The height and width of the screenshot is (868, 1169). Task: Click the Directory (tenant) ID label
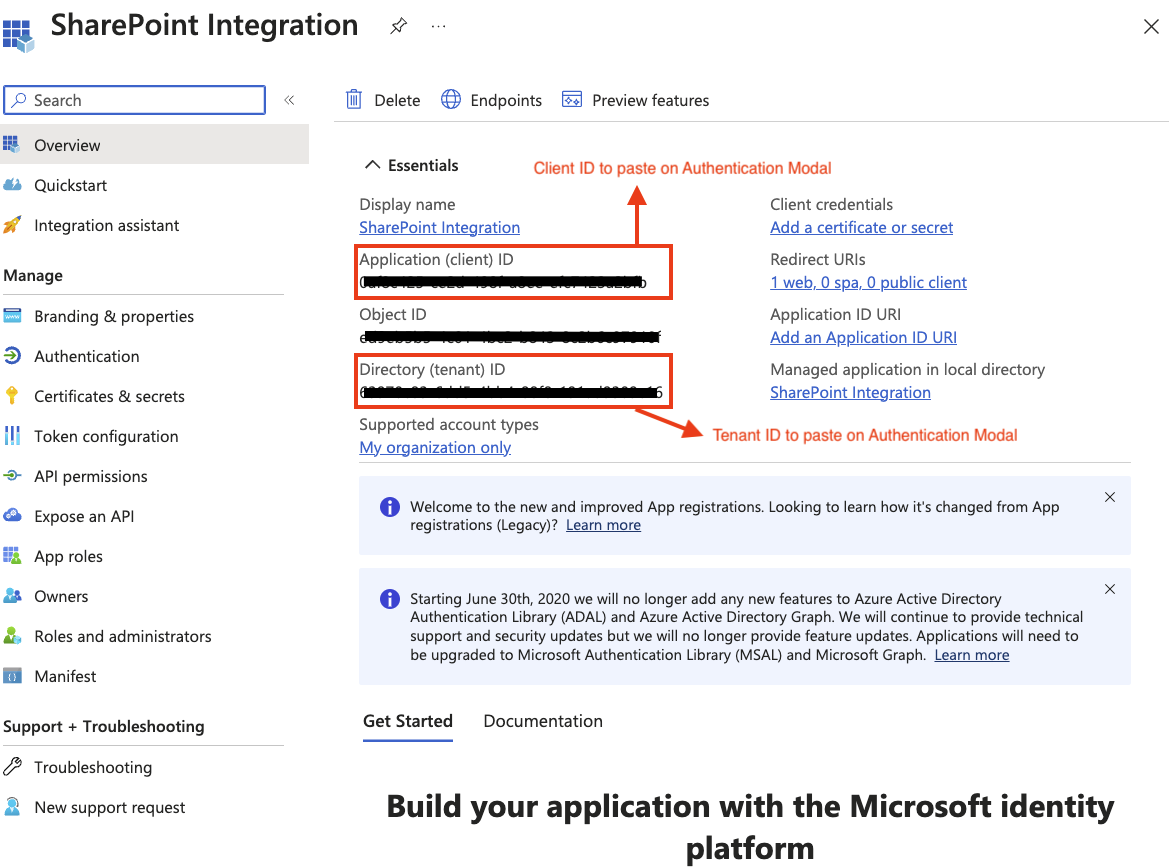point(432,370)
